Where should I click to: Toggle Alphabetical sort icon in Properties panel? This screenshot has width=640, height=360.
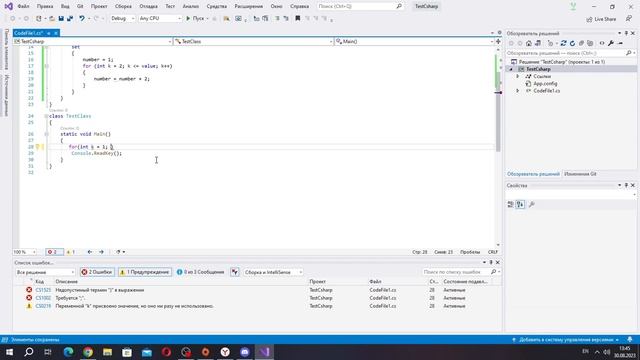(x=520, y=204)
